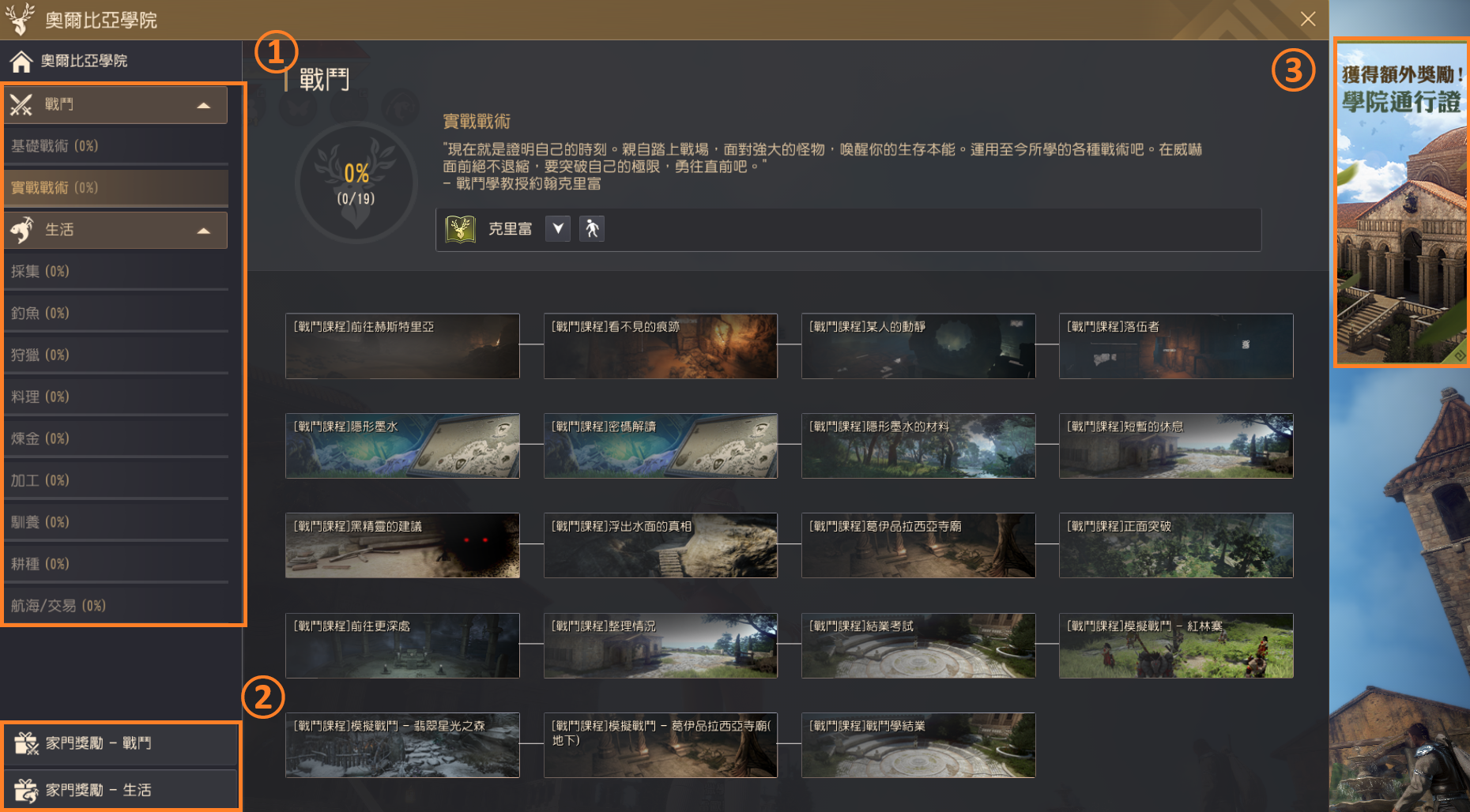Click the 學院通行證 banner
This screenshot has width=1470, height=812.
pos(1400,202)
